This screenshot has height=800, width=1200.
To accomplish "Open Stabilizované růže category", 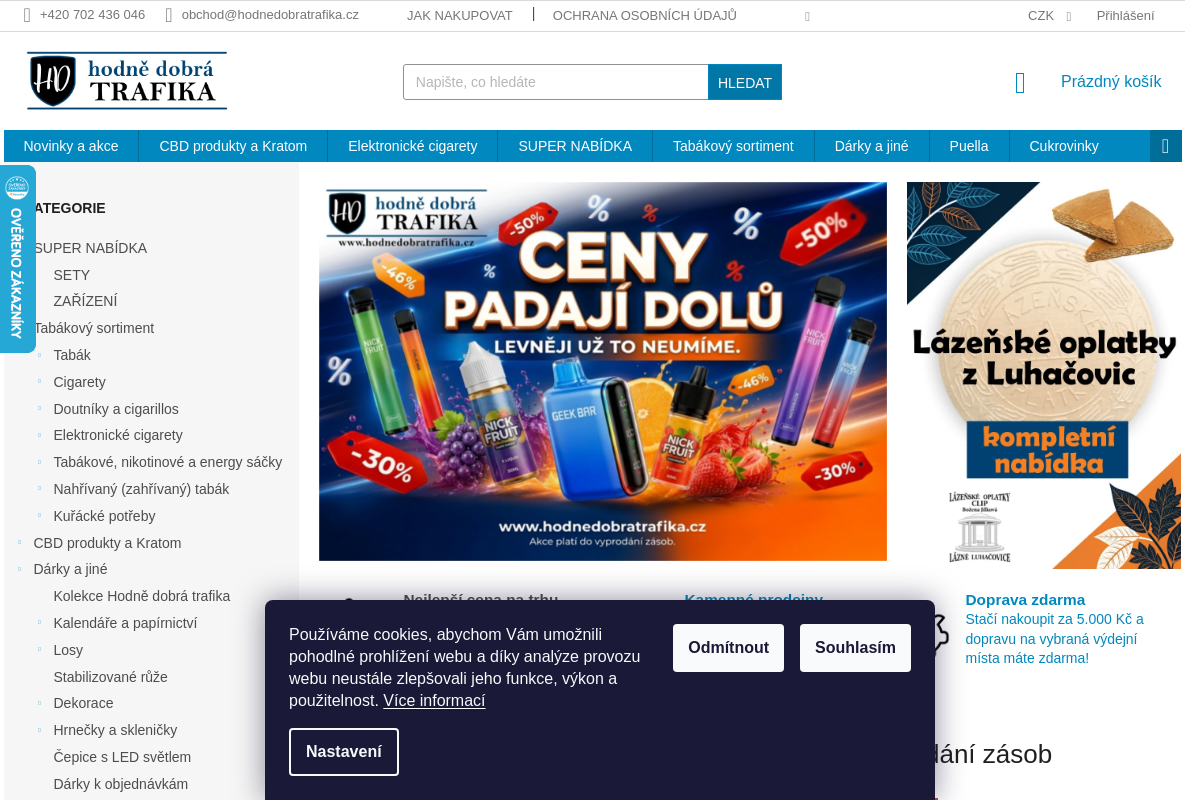I will pyautogui.click(x=111, y=677).
